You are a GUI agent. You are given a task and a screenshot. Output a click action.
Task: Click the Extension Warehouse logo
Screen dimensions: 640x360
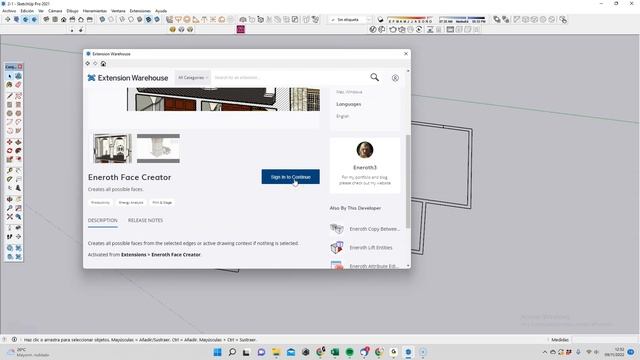[x=128, y=78]
